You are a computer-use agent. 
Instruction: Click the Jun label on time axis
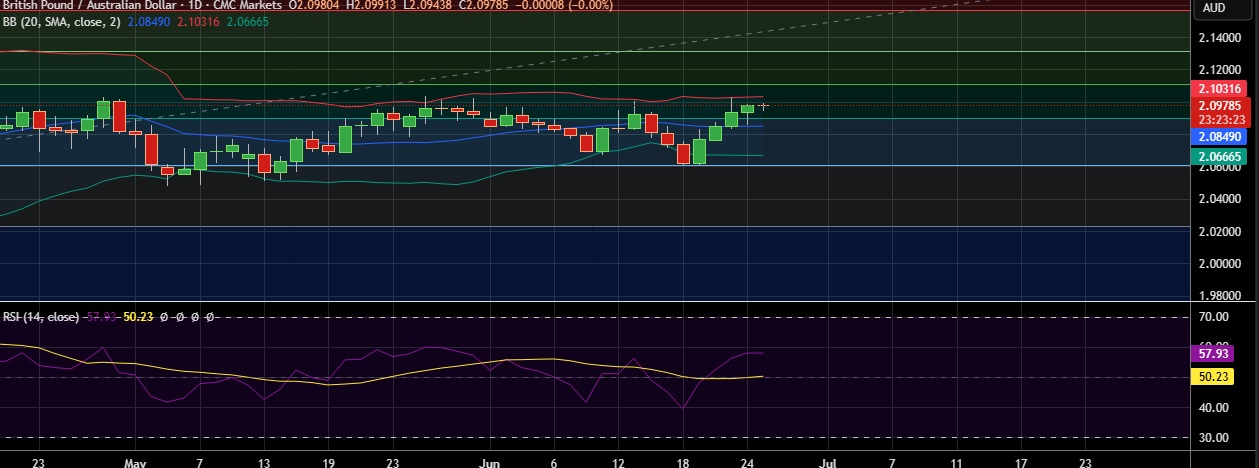pyautogui.click(x=490, y=462)
